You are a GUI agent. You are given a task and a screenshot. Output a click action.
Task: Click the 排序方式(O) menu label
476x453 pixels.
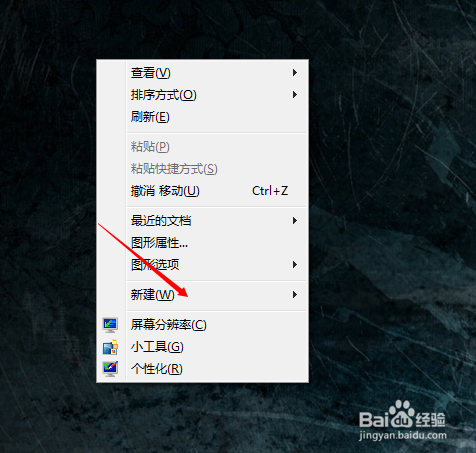click(164, 95)
